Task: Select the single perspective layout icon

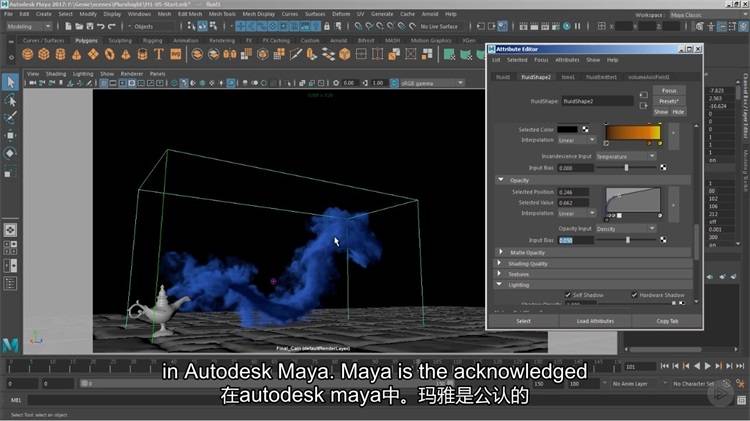Action: tap(10, 230)
